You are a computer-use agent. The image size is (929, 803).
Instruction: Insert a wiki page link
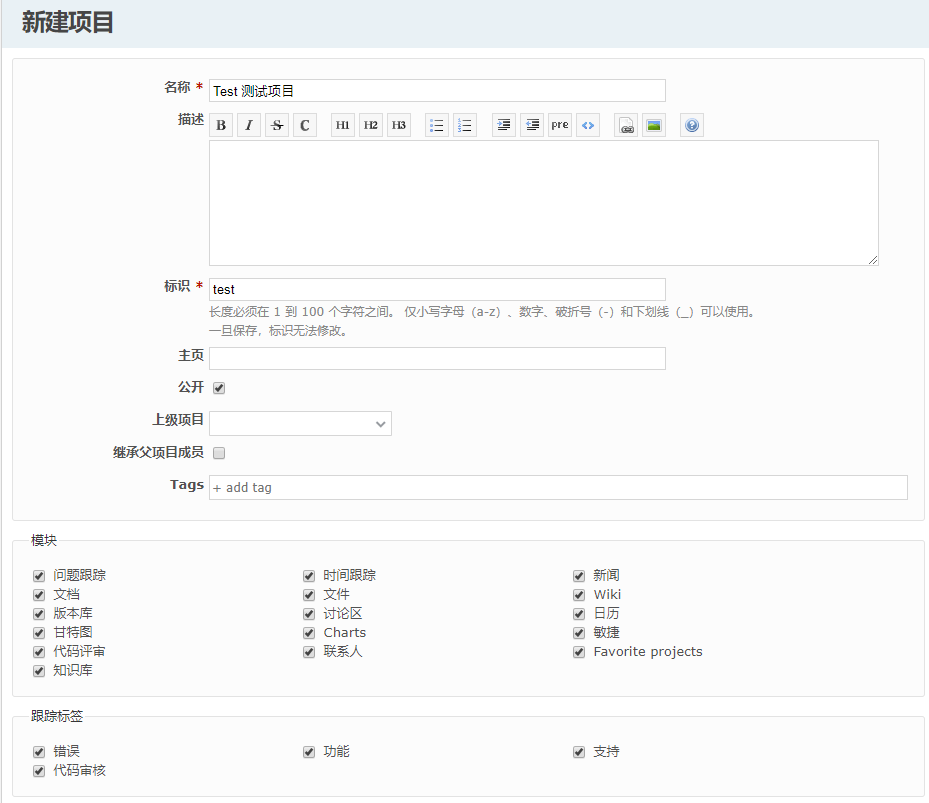[626, 125]
